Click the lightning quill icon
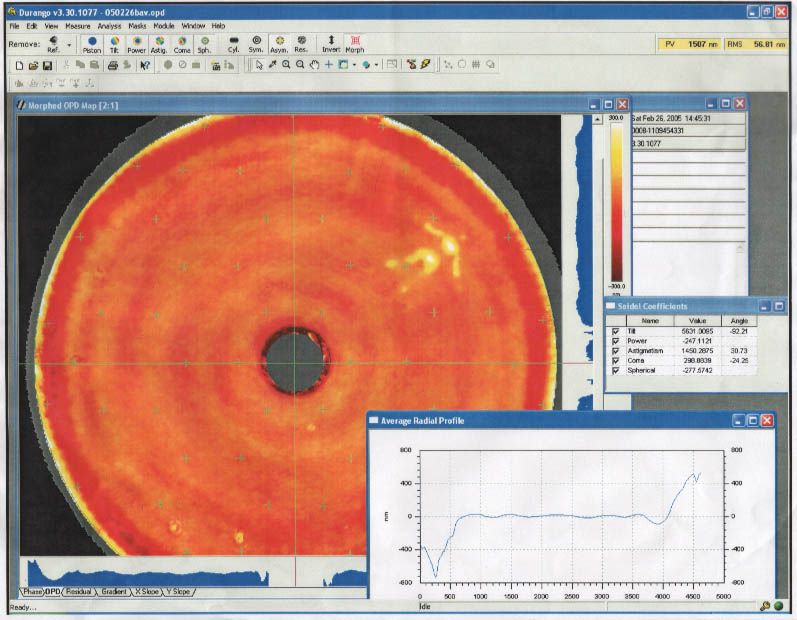The width and height of the screenshot is (797, 620). (x=425, y=65)
